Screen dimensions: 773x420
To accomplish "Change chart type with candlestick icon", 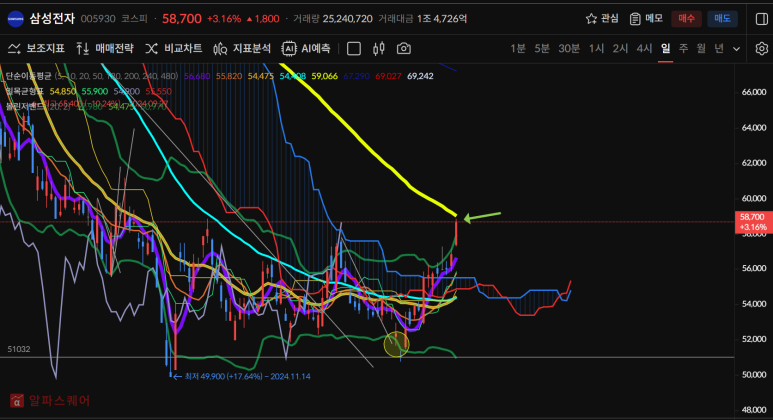I will (x=379, y=48).
